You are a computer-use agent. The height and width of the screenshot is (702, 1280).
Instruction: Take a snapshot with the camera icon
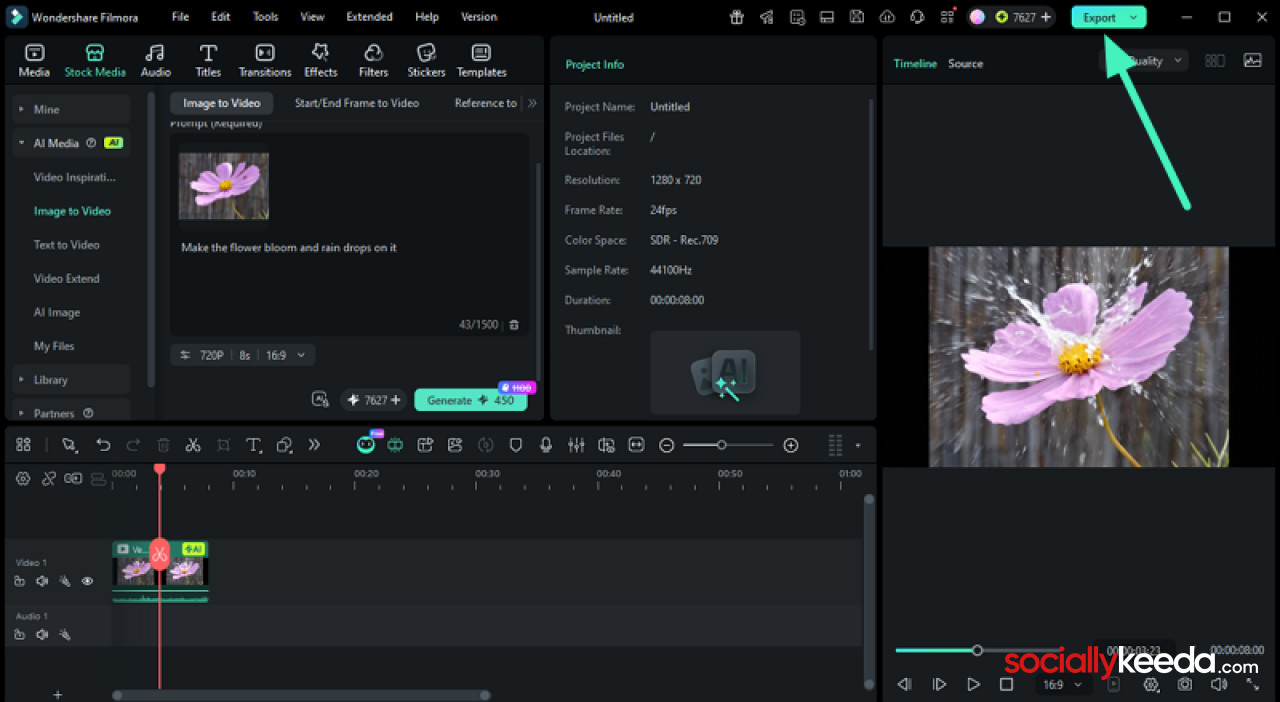(x=1185, y=684)
